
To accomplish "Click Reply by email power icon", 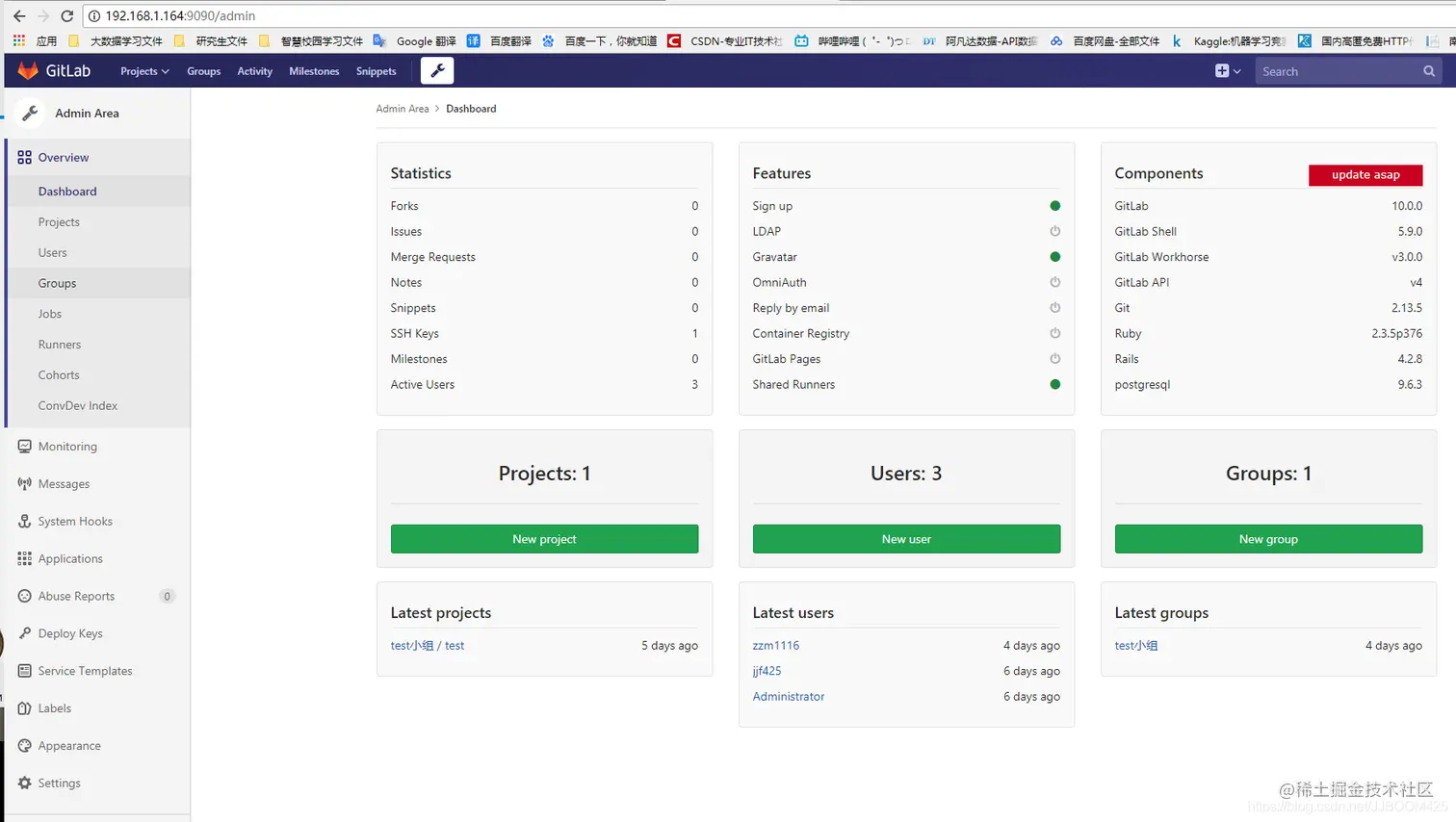I will coord(1055,308).
